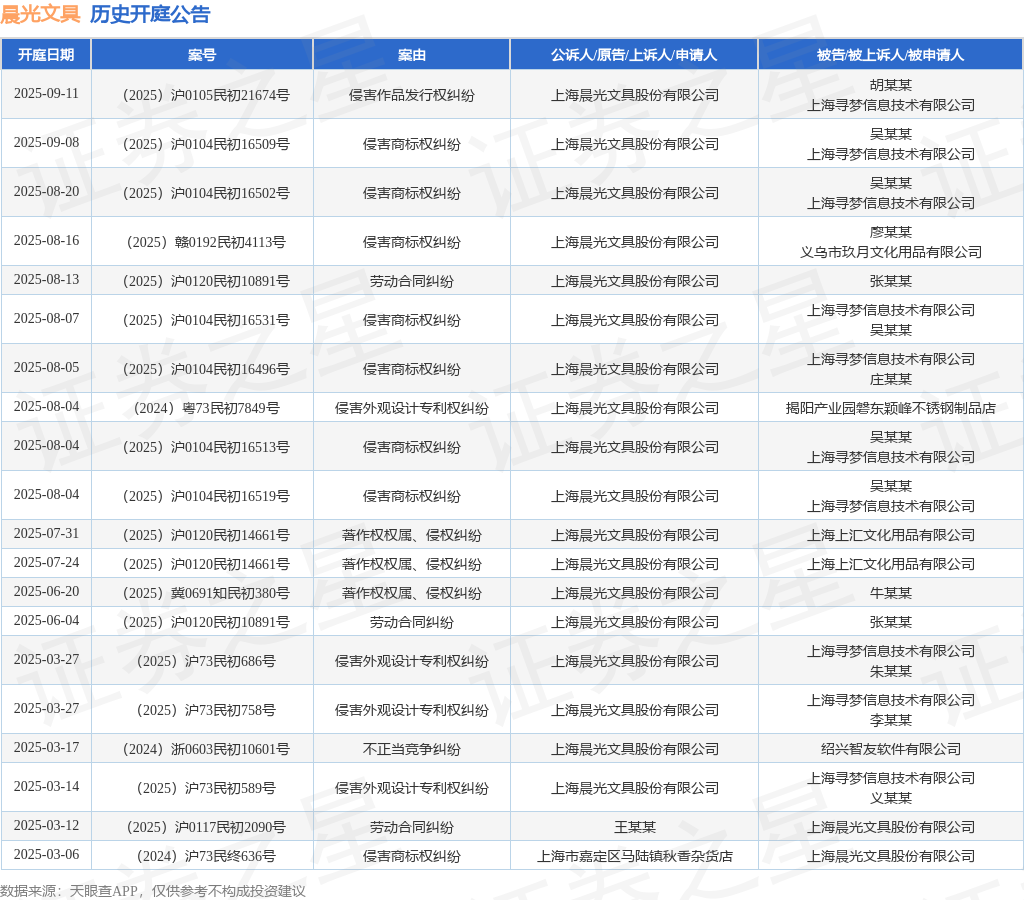
Task: Click the date 2025-07-24
Action: point(46,562)
